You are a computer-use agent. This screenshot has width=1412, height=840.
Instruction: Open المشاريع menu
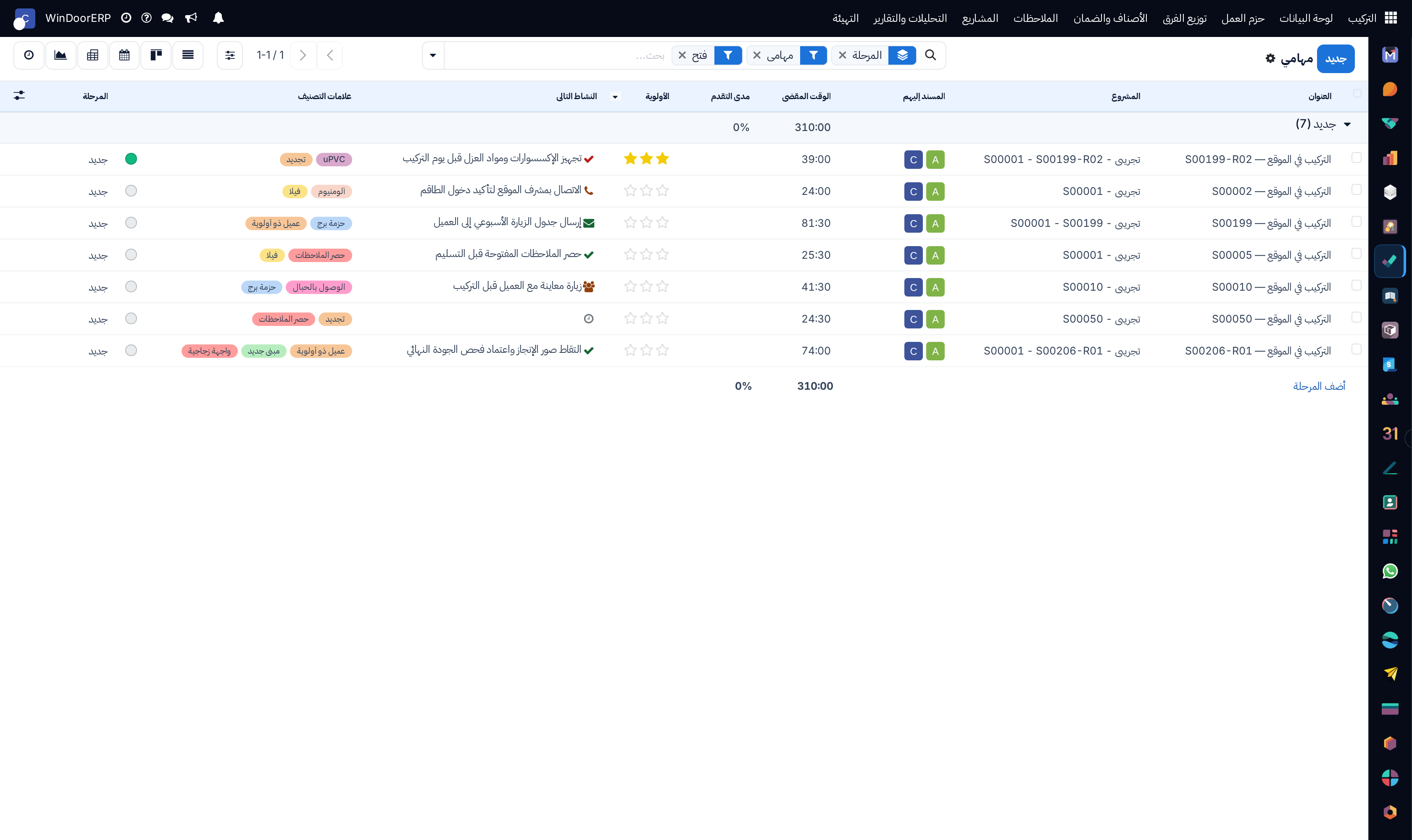(980, 18)
